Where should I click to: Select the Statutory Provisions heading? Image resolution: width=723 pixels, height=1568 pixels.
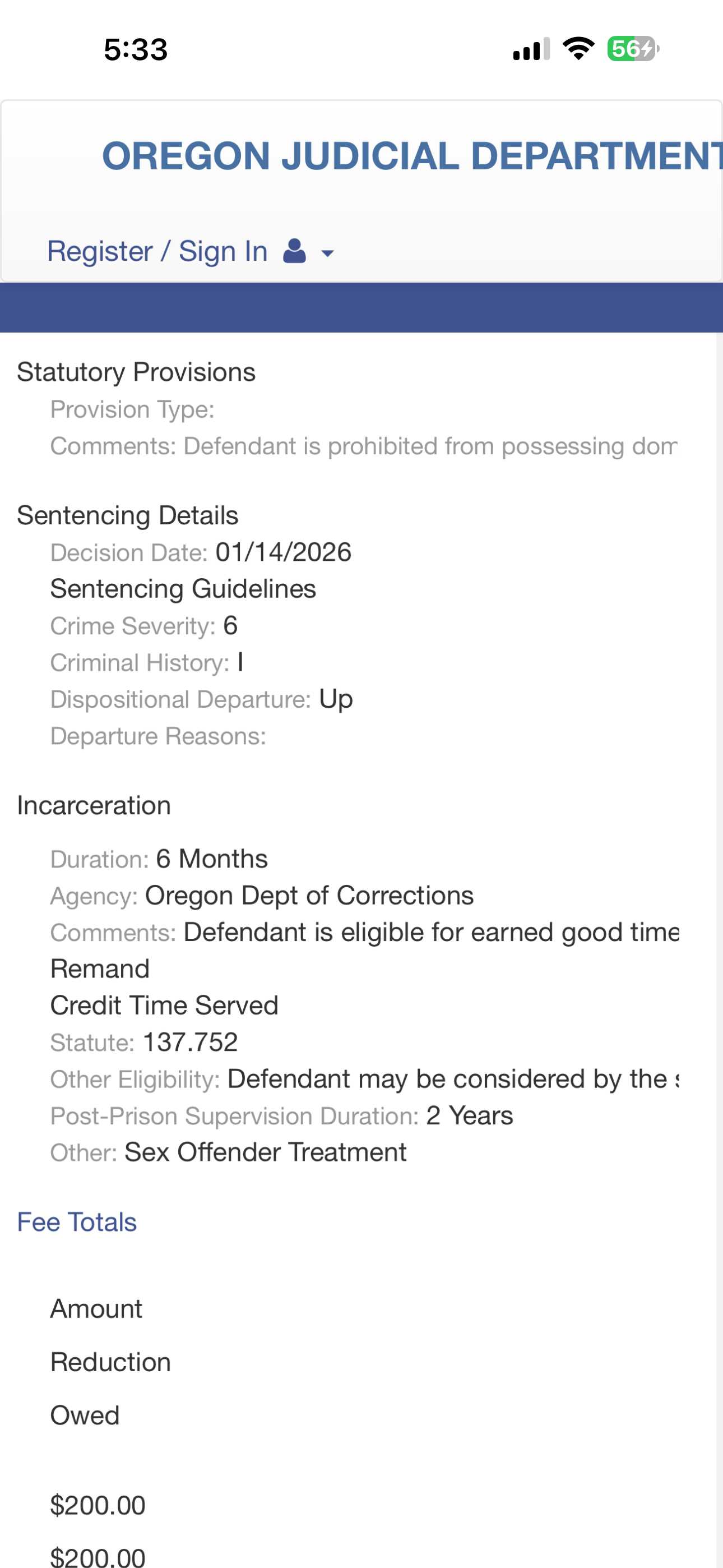coord(136,372)
